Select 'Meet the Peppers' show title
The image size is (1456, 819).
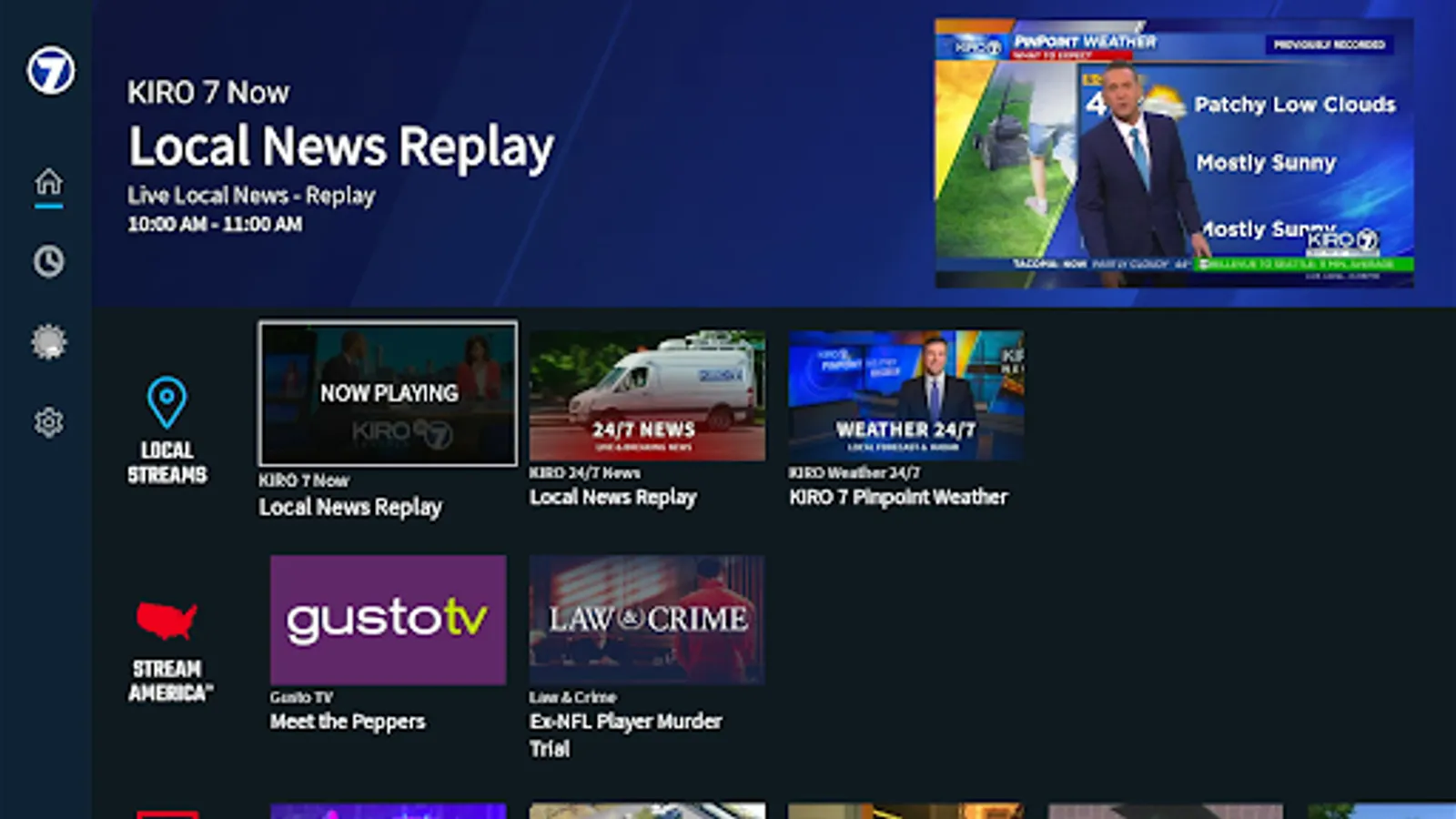coord(348,722)
